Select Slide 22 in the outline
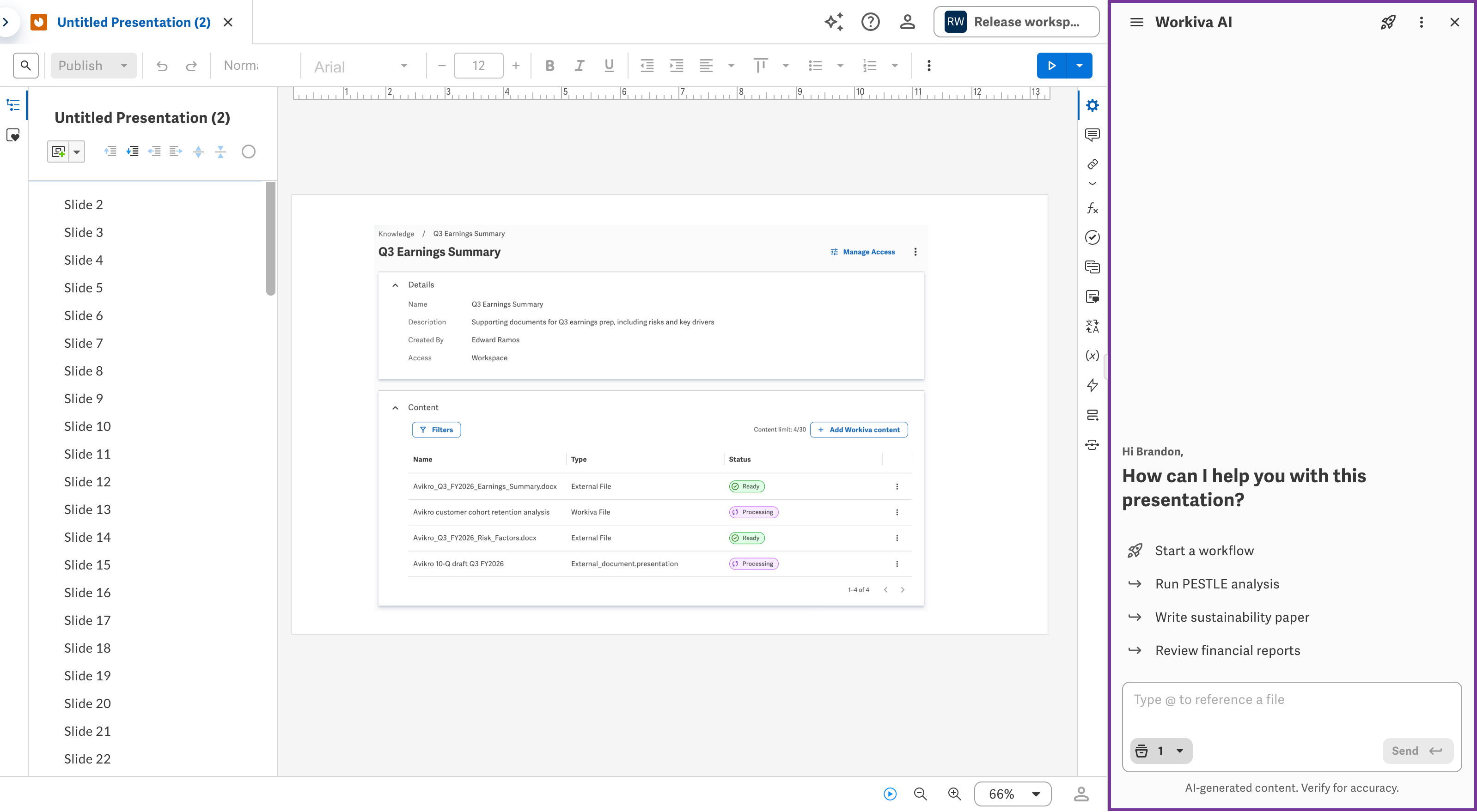This screenshot has width=1477, height=812. [x=87, y=759]
